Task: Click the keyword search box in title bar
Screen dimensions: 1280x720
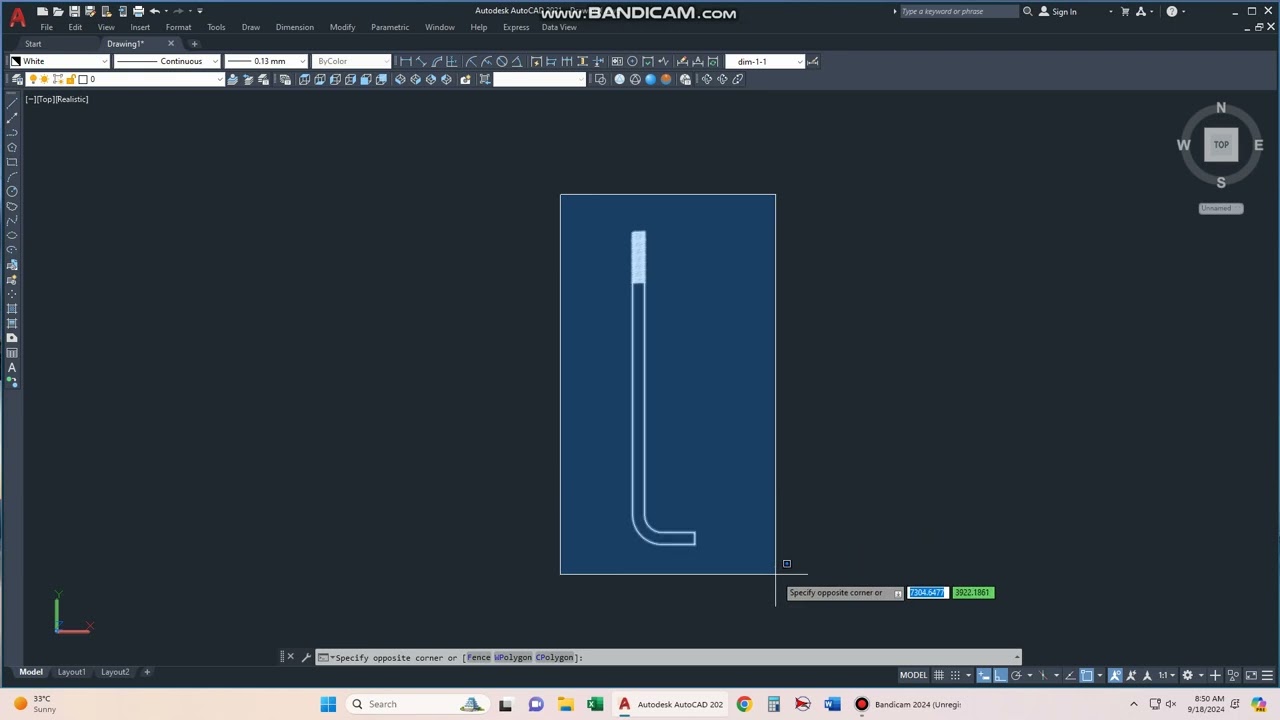Action: (x=958, y=11)
